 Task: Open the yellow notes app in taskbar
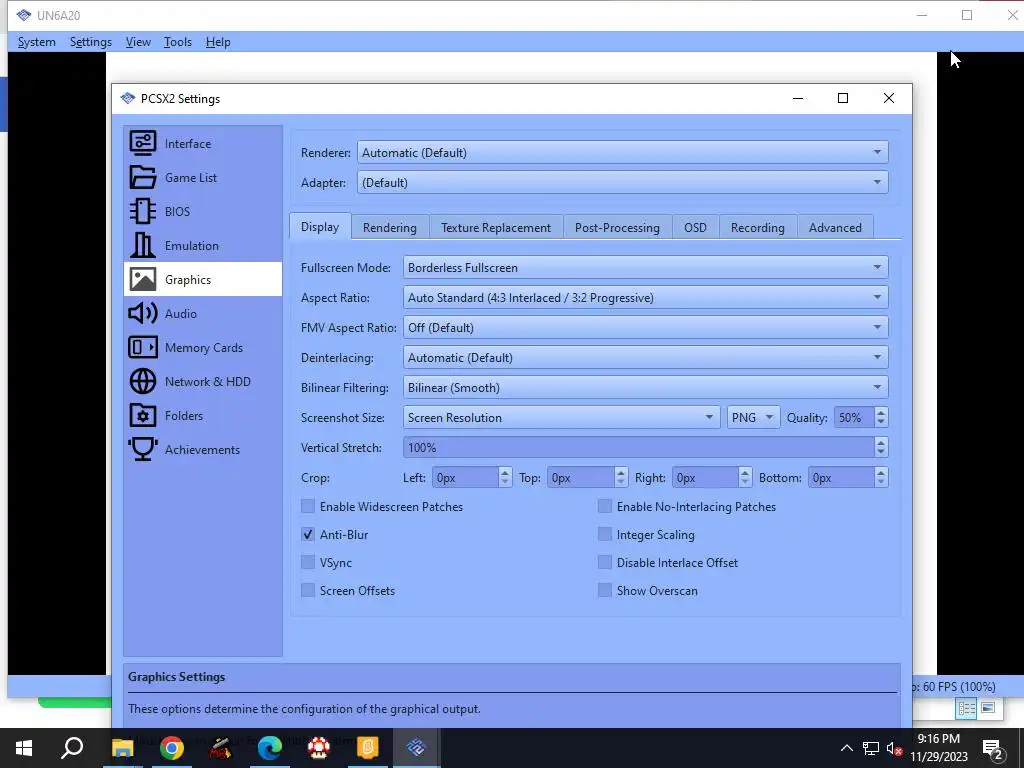(367, 748)
